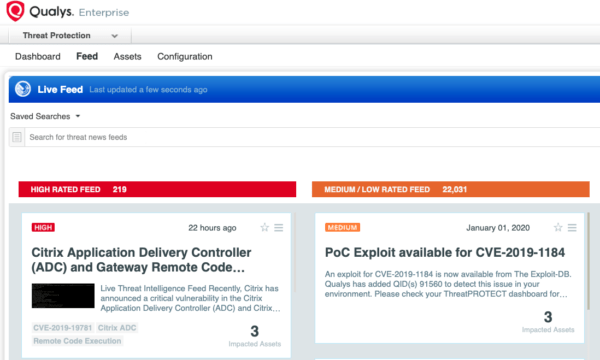This screenshot has width=600, height=360.
Task: Click the search query list icon
Action: coord(17,137)
